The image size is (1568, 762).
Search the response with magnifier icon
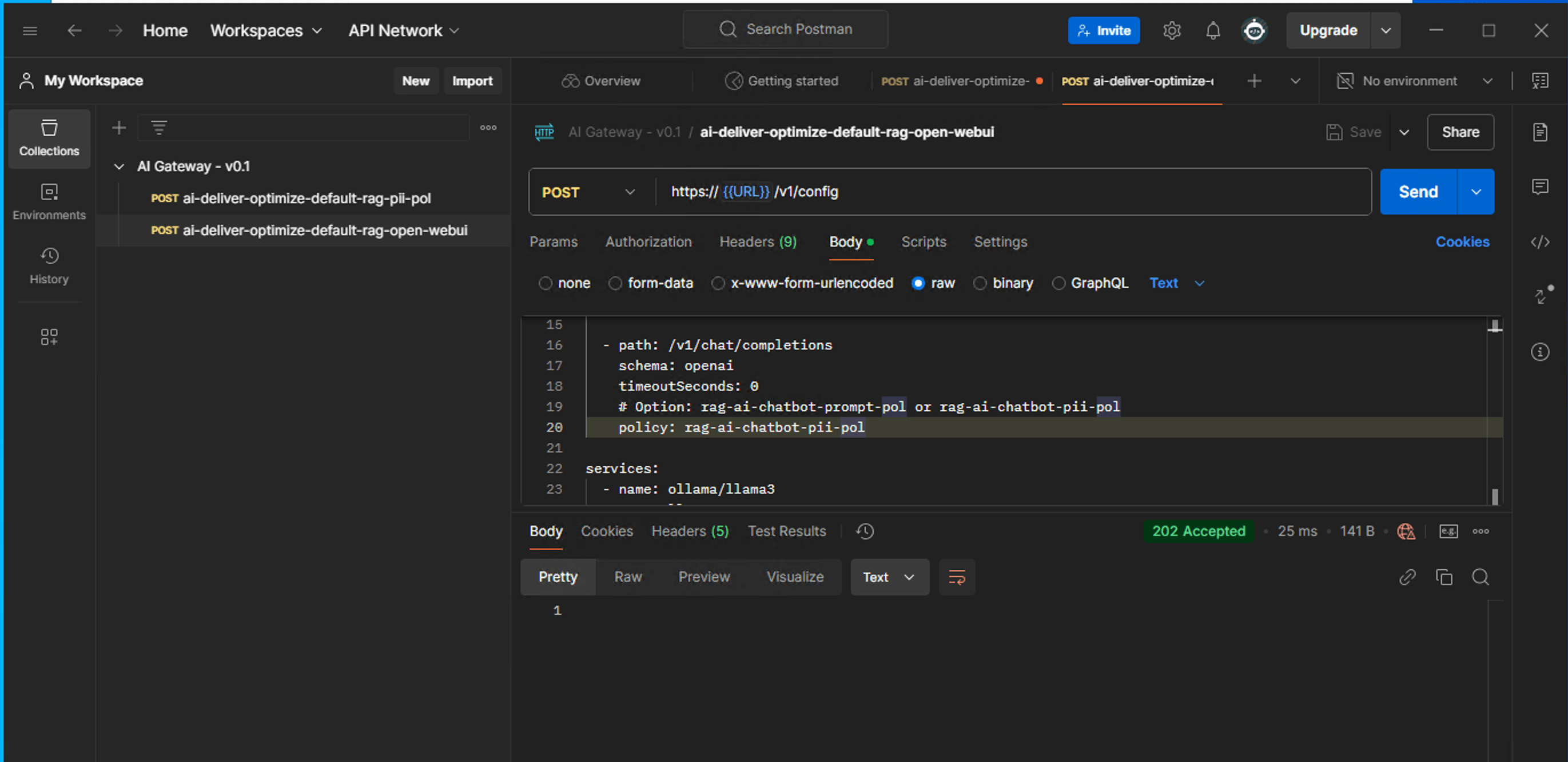[x=1480, y=577]
